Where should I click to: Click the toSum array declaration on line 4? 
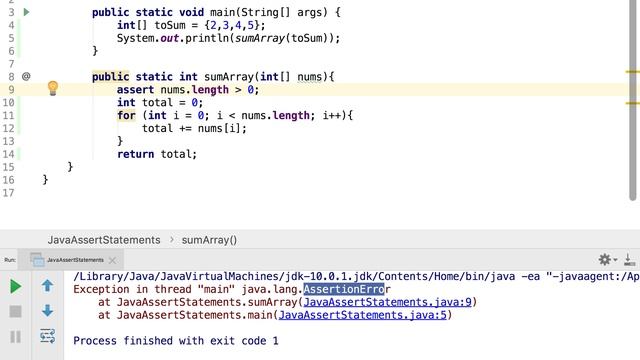(191, 25)
